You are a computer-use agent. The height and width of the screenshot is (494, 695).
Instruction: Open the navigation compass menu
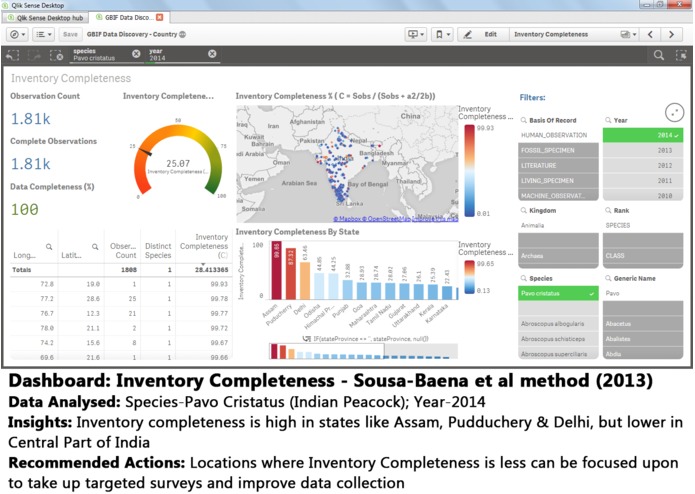[18, 34]
